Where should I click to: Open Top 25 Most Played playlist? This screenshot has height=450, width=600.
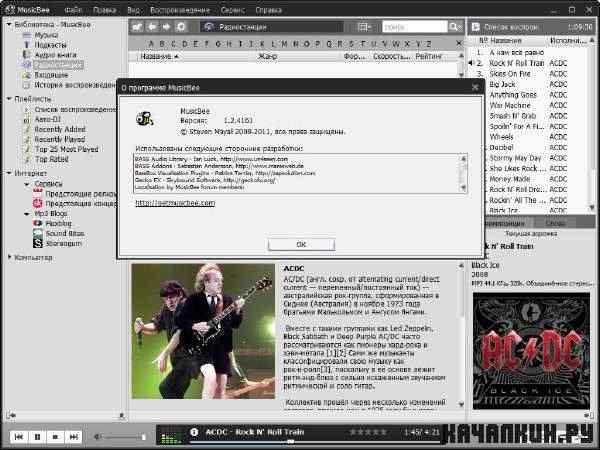[67, 149]
